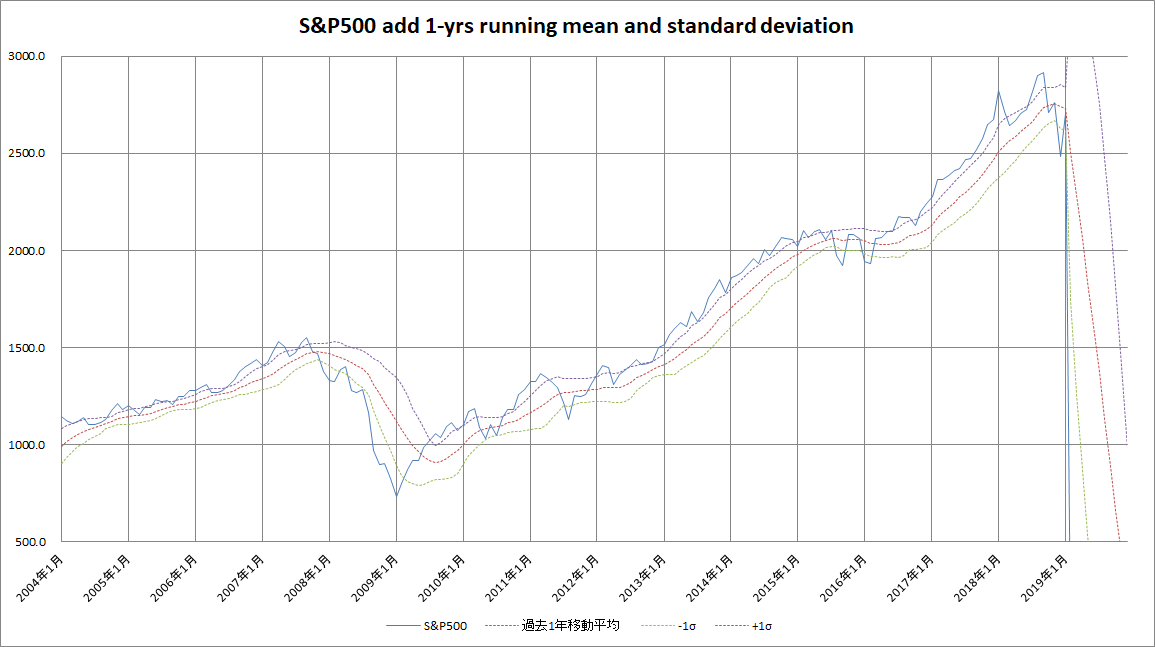Click the 2010年1月 x-axis label

point(442,579)
